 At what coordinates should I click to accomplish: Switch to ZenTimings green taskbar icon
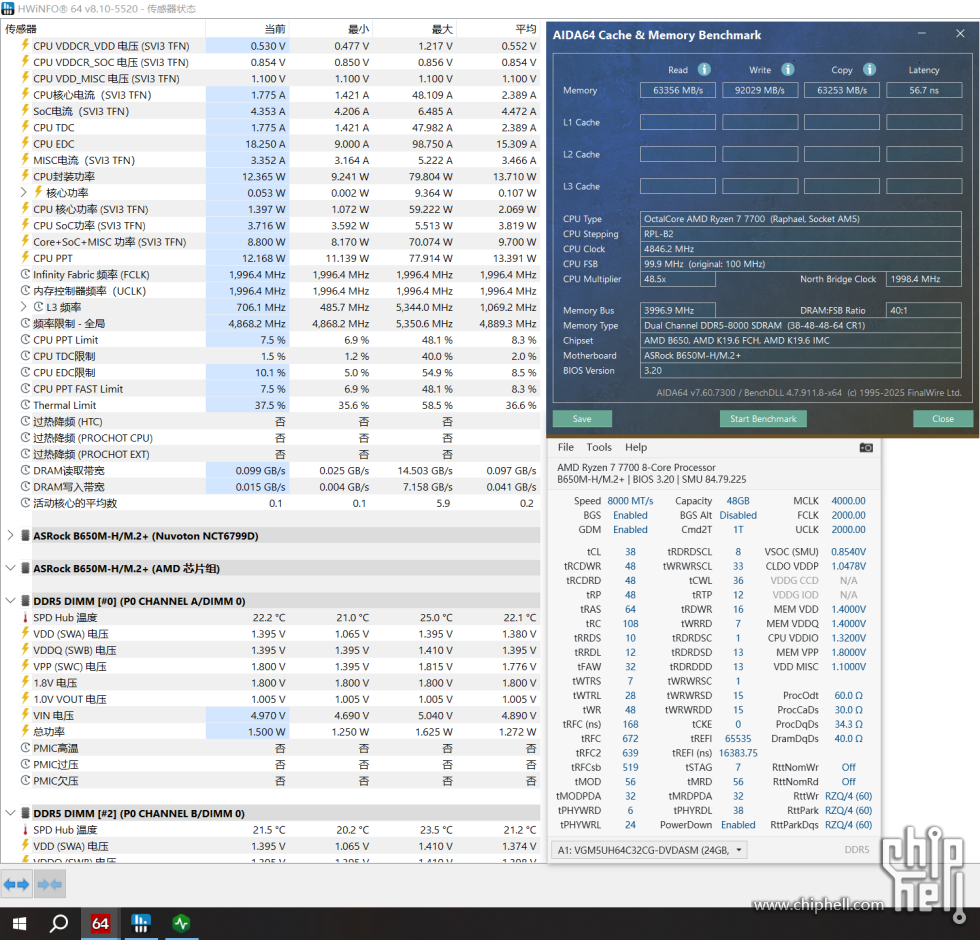pos(181,924)
